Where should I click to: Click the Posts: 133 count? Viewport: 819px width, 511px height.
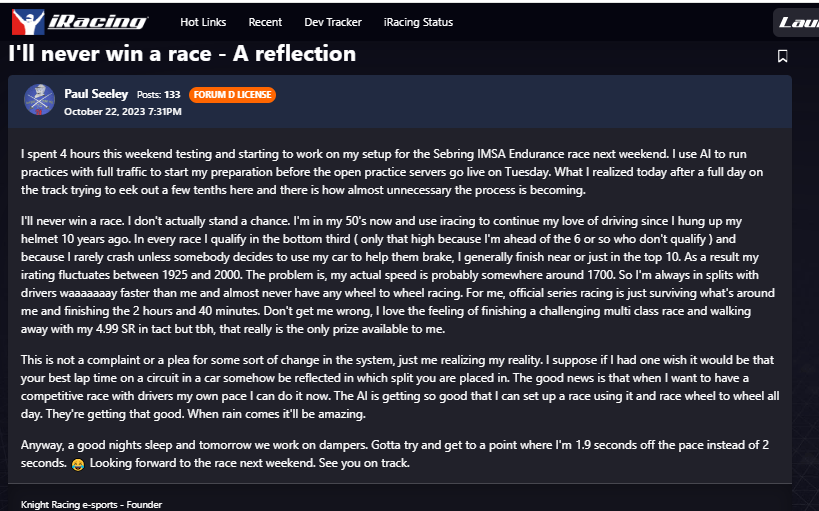(158, 95)
